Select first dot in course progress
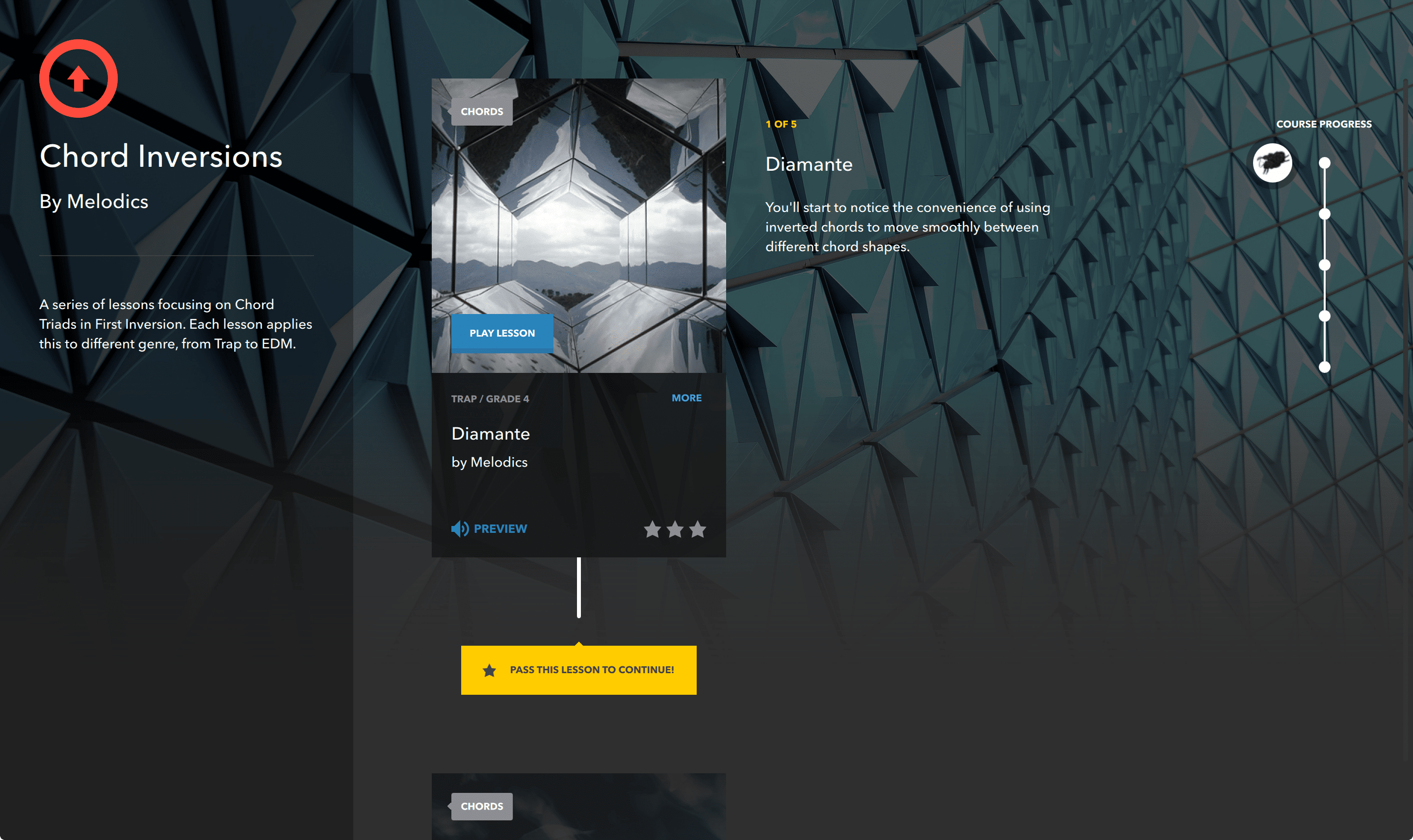 [1324, 163]
